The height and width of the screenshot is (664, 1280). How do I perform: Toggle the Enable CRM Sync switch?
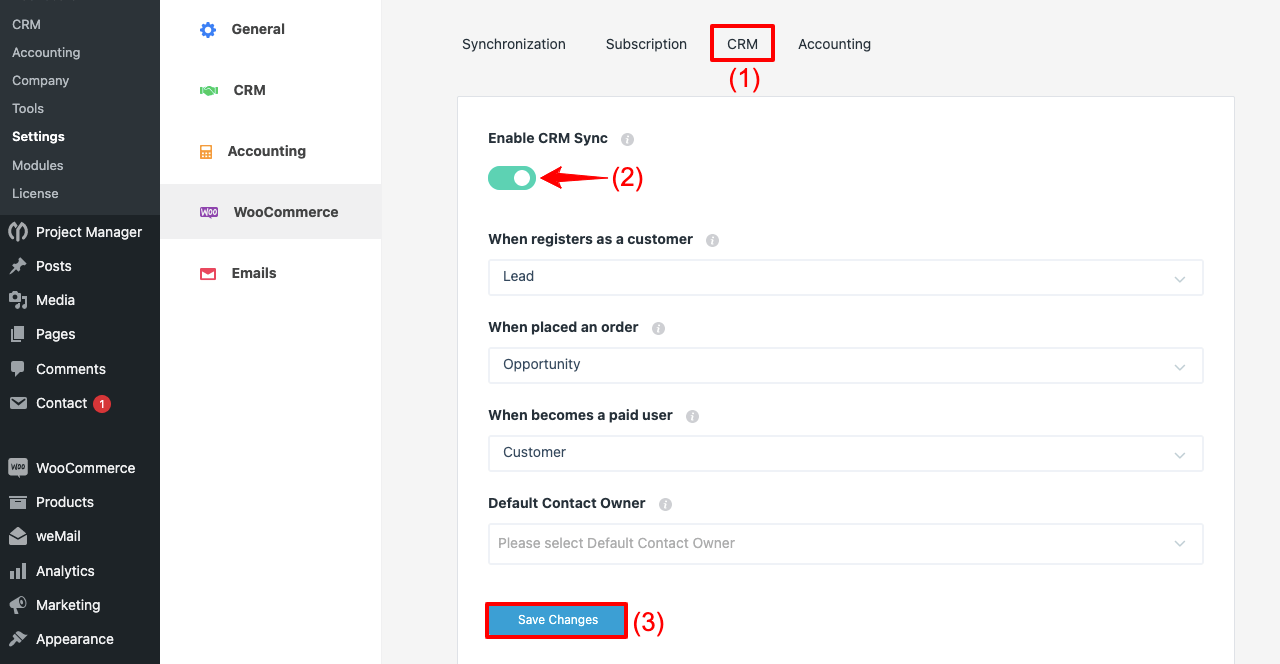coord(512,178)
